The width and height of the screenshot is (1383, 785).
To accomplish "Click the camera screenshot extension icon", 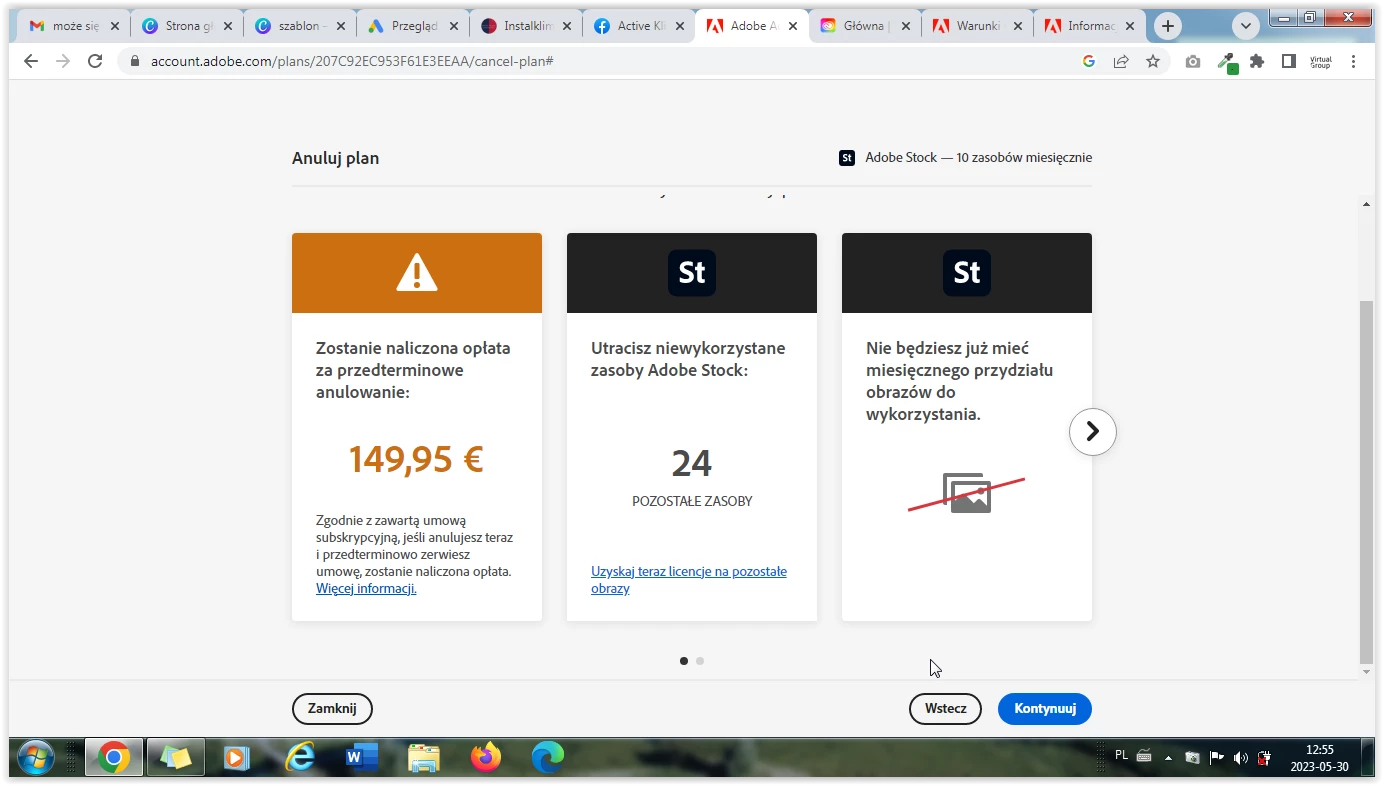I will tap(1193, 61).
